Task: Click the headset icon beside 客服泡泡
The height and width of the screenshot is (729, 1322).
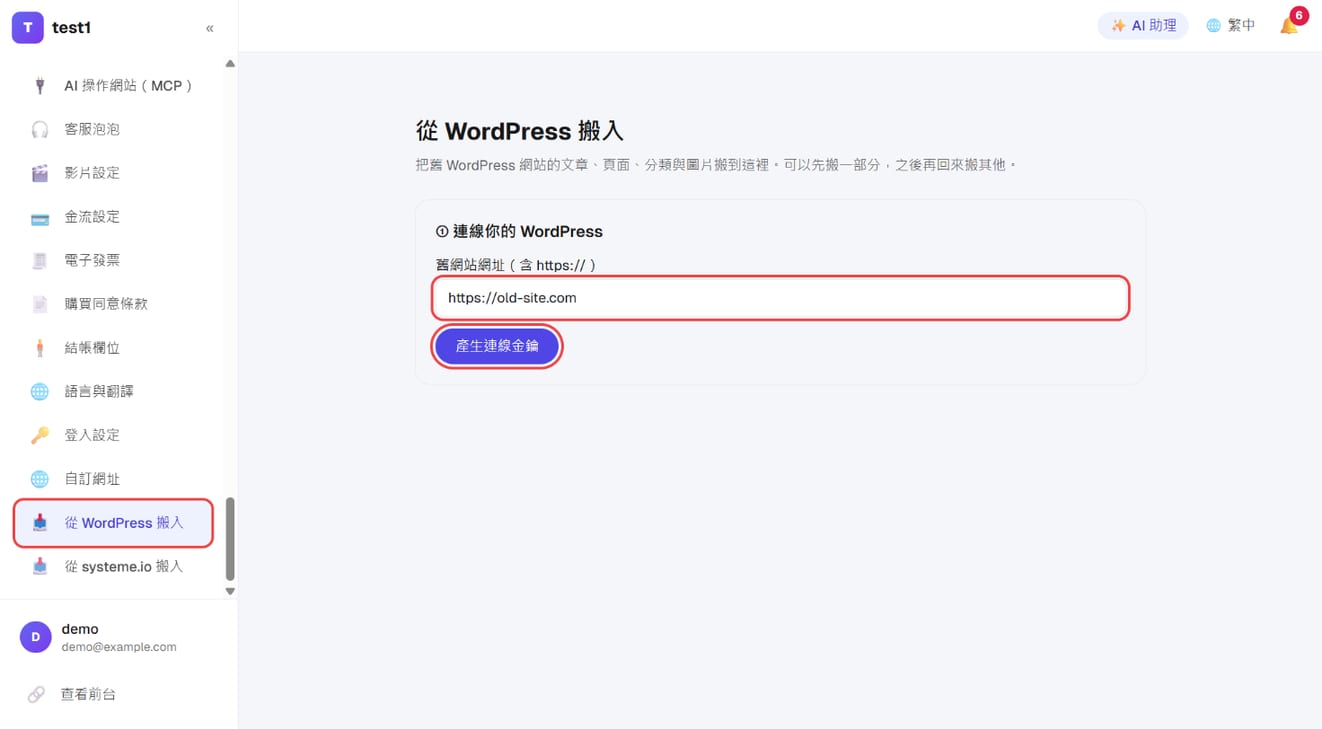Action: click(40, 129)
